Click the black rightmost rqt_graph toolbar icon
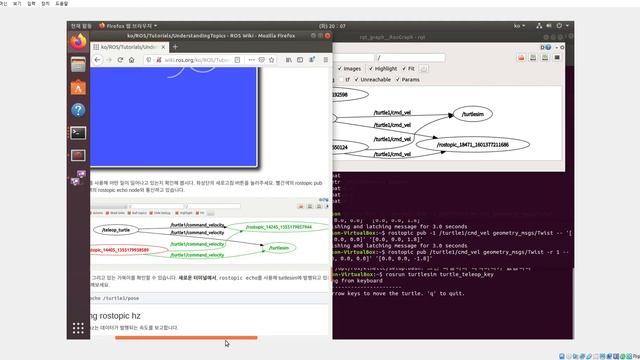640x360 pixels. pos(557,58)
